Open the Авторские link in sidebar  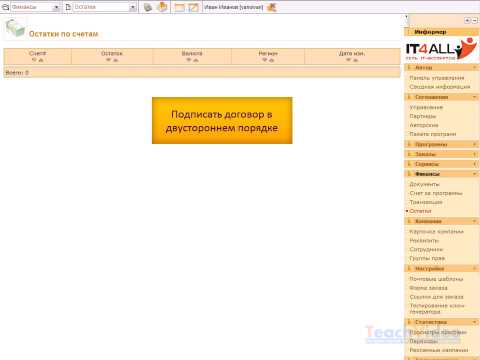click(424, 125)
